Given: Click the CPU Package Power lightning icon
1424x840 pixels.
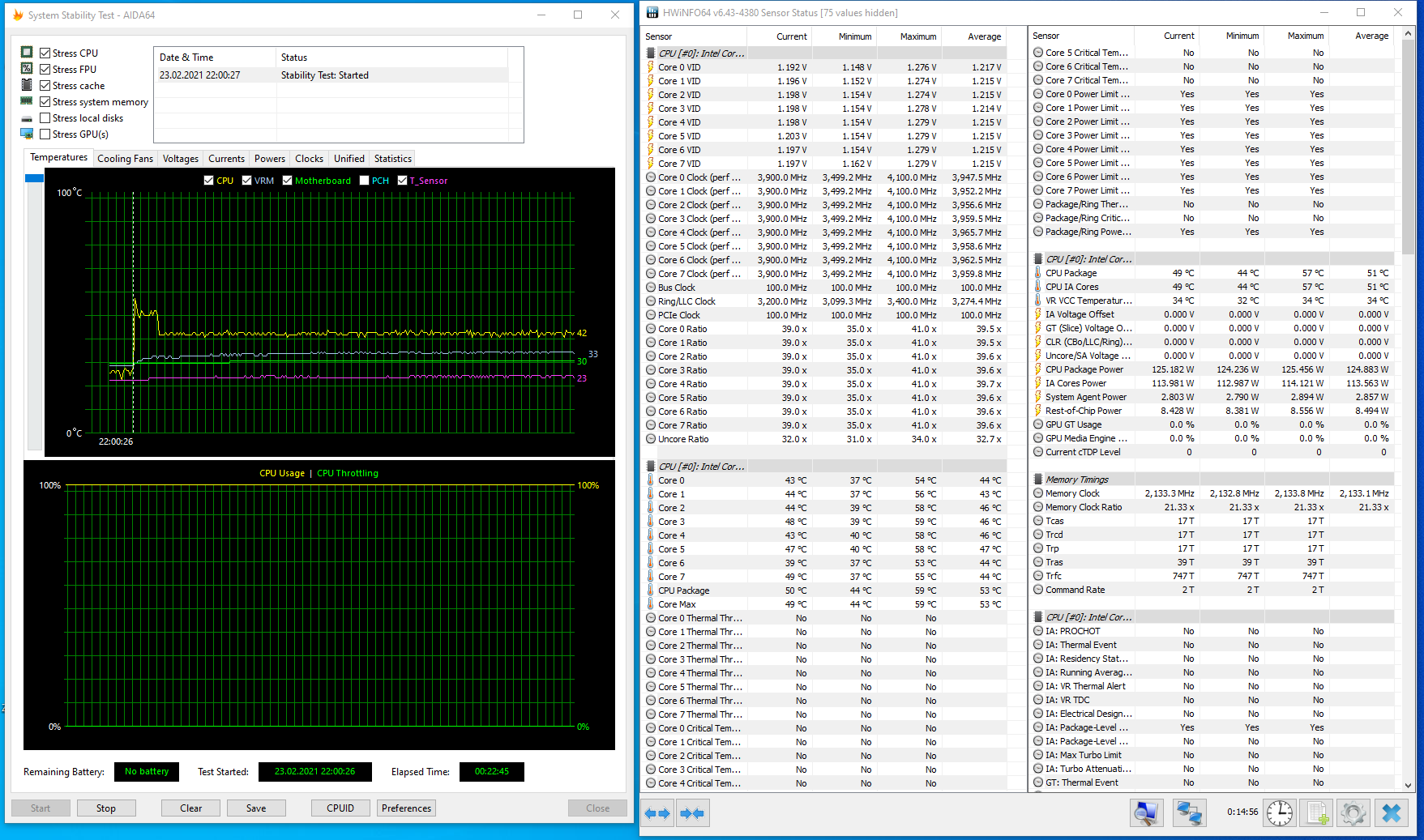Looking at the screenshot, I should 1038,369.
